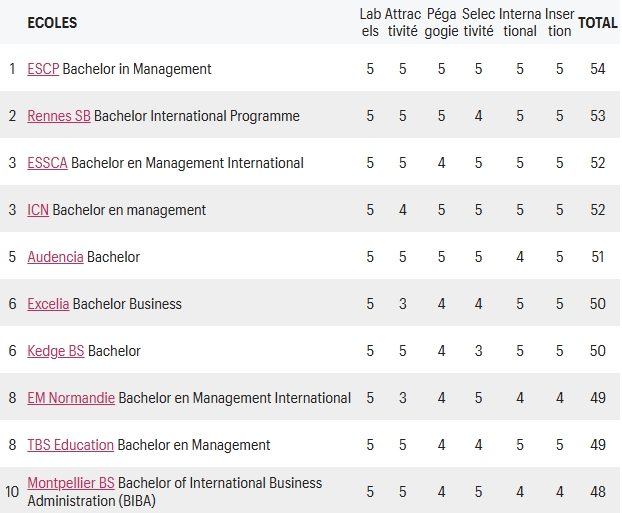Open the Rennes SB link
Screen dimensions: 622x513
coord(59,116)
